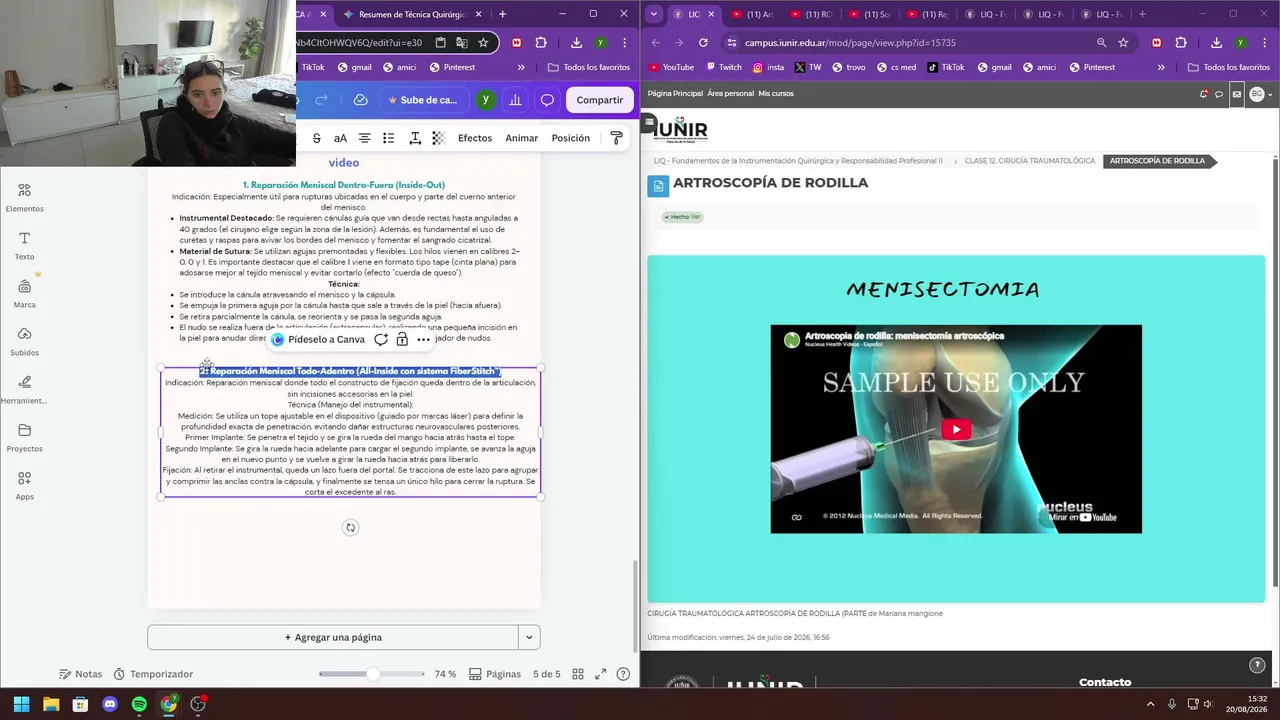Open the Posición menu in Canva
The width and height of the screenshot is (1280, 720).
click(x=571, y=138)
